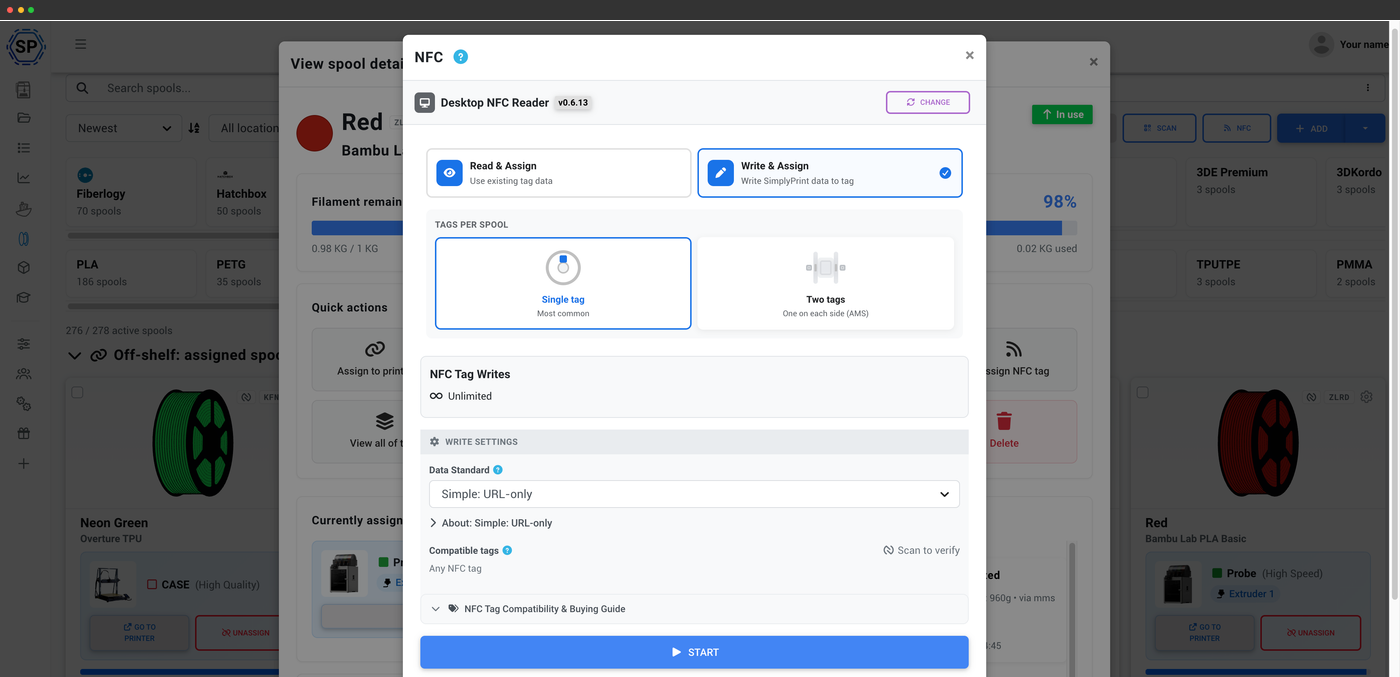This screenshot has width=1400, height=677.
Task: Open the Data Standard dropdown
Action: click(x=694, y=494)
